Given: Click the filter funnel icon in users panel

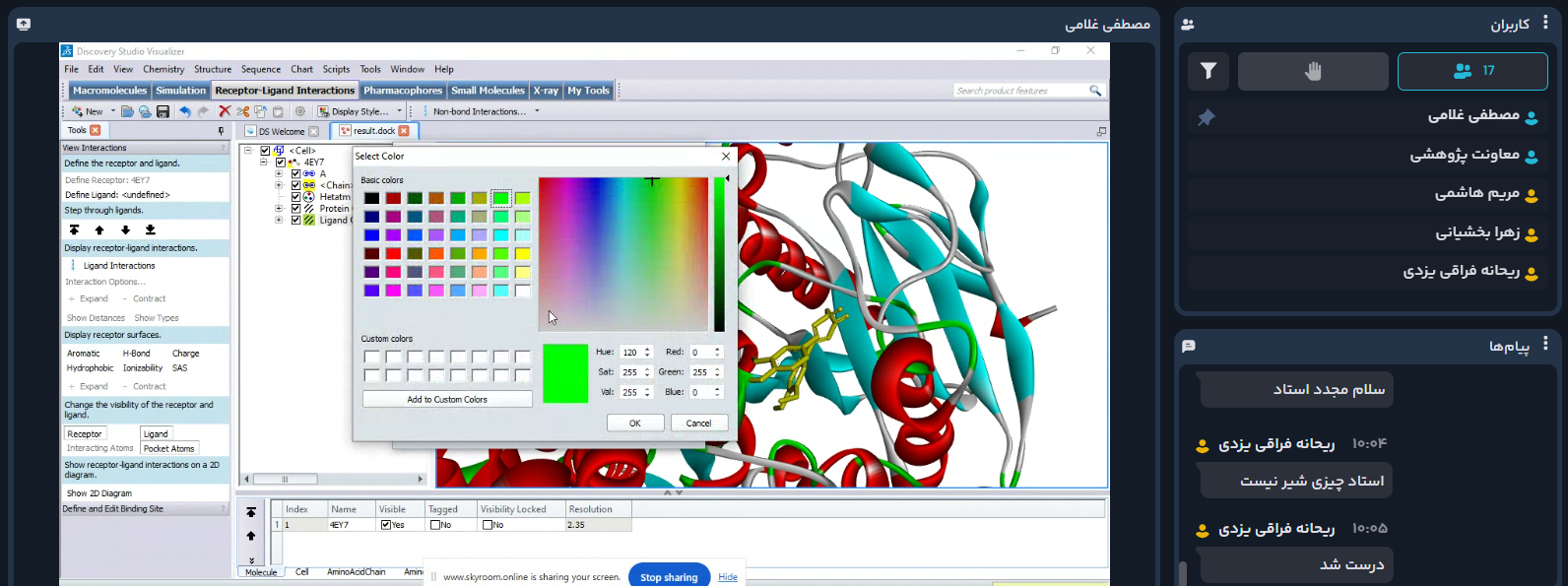Looking at the screenshot, I should coord(1208,71).
